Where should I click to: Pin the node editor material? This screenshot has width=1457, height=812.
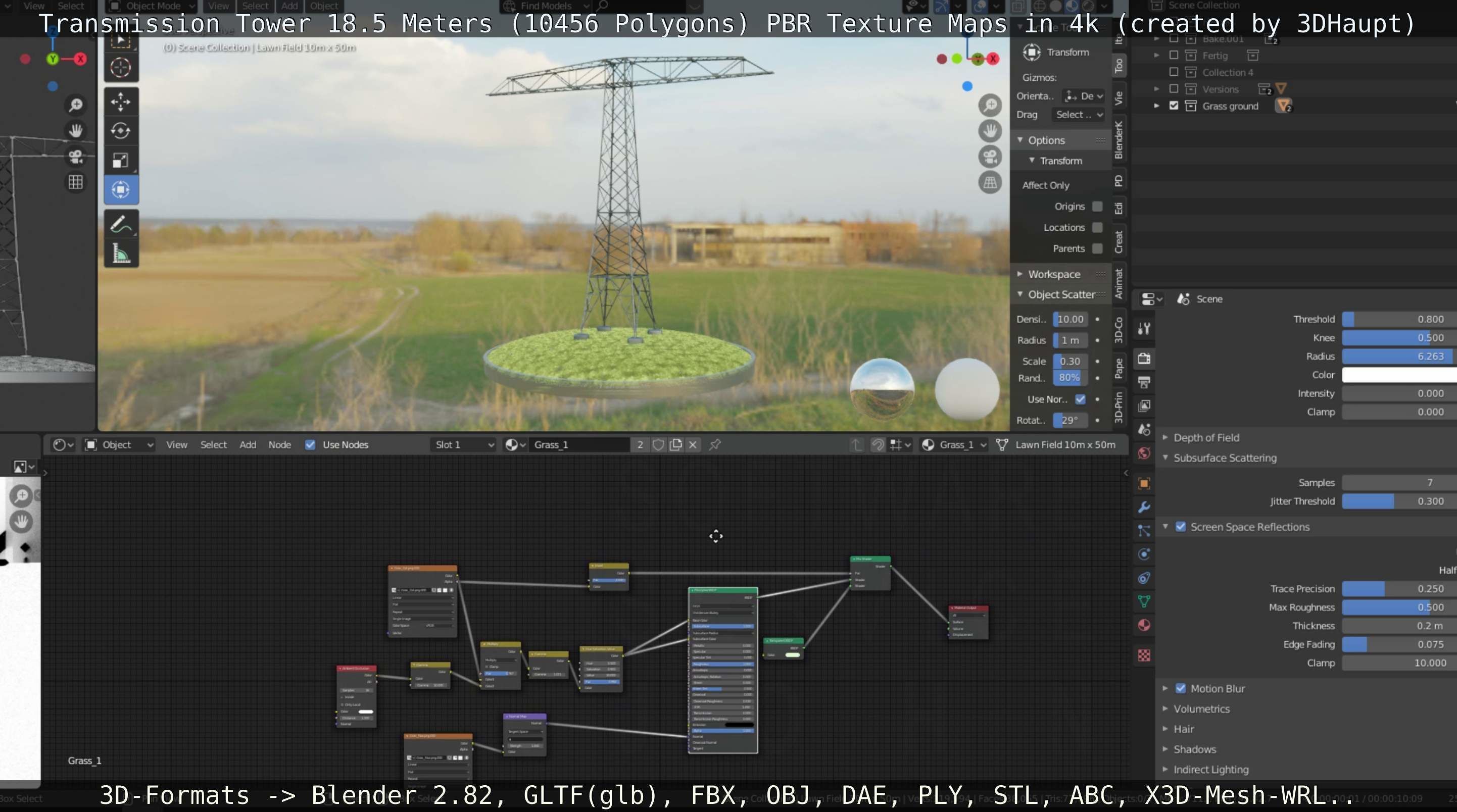pyautogui.click(x=715, y=444)
